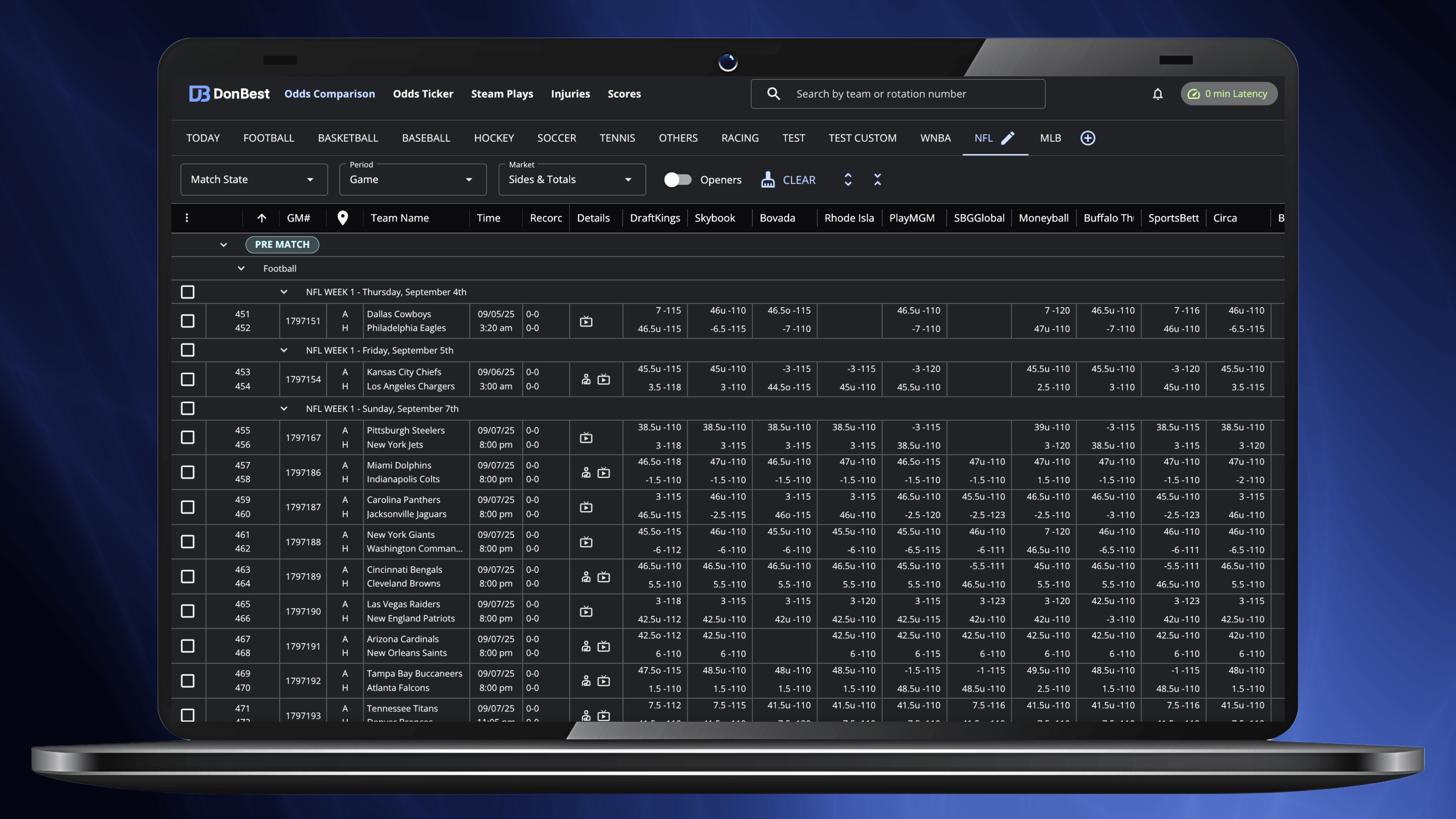The height and width of the screenshot is (819, 1456).
Task: Collapse the PRE MATCH section chevron
Action: 224,245
